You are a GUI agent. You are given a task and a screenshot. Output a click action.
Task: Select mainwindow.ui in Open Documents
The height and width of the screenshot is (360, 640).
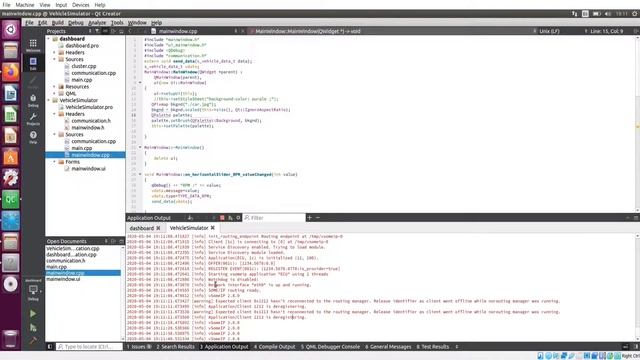(63, 279)
